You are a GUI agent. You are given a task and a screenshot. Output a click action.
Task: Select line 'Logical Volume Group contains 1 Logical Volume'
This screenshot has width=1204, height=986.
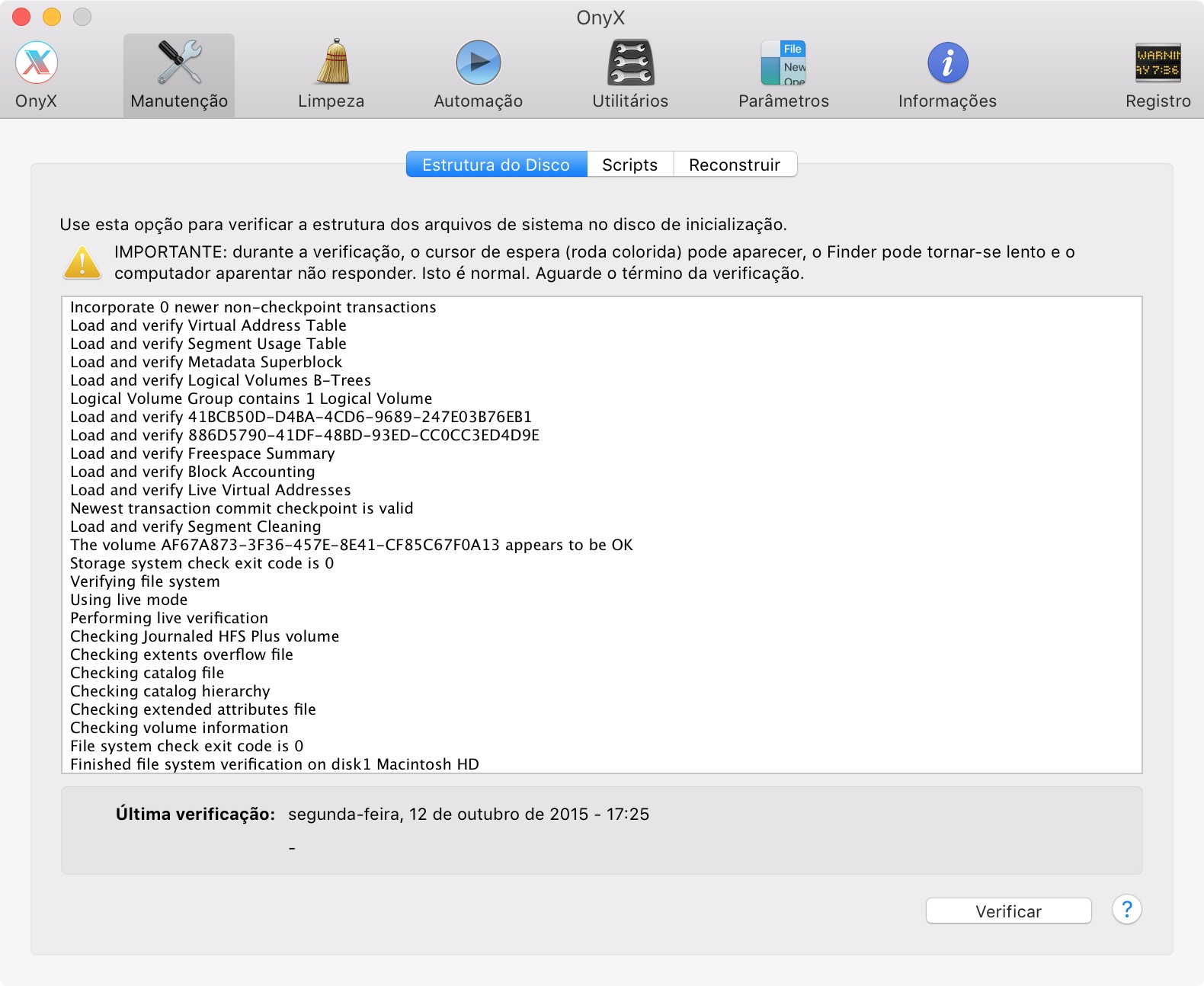(251, 399)
